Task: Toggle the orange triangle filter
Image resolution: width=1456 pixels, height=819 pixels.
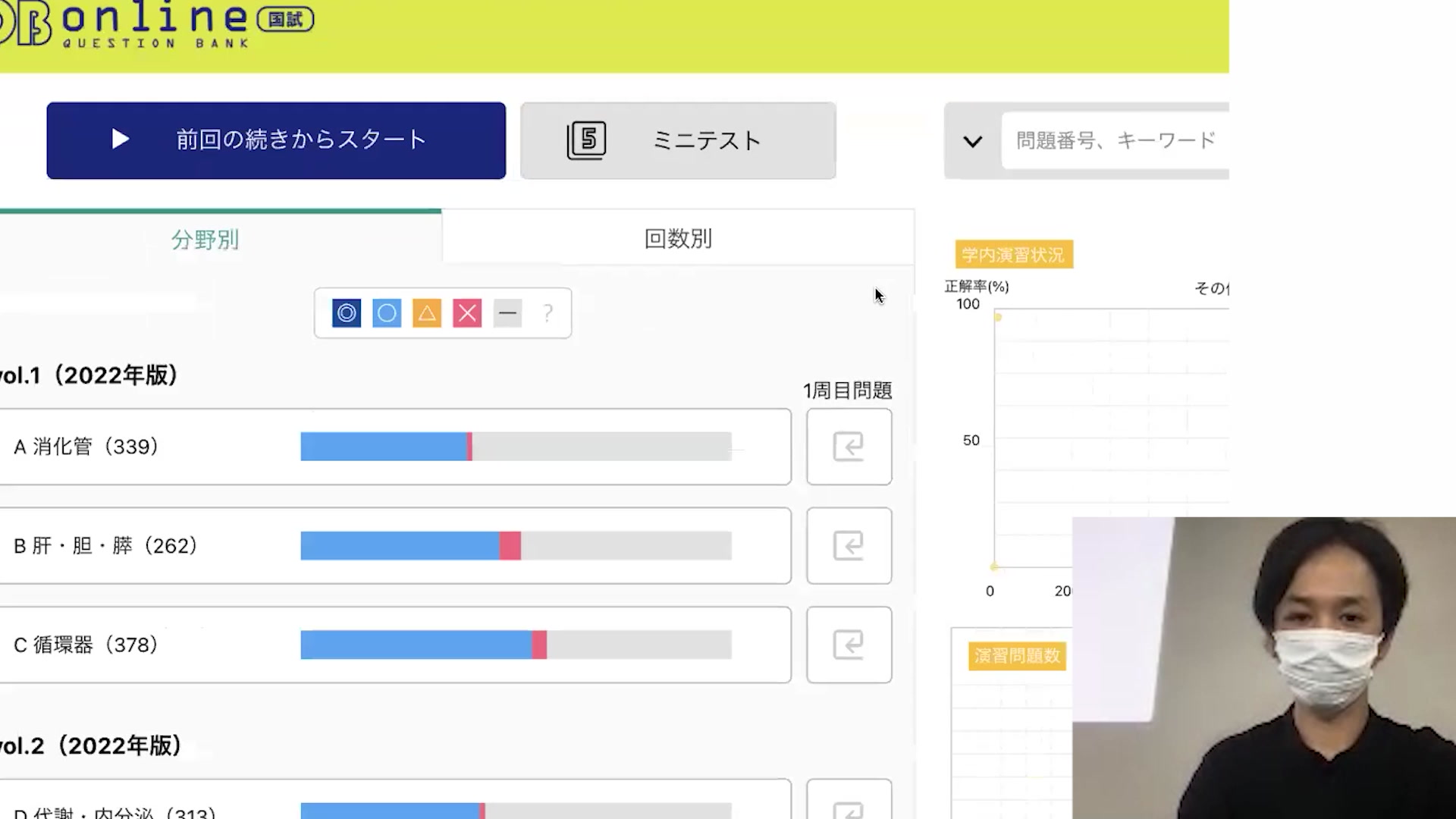Action: click(x=427, y=313)
